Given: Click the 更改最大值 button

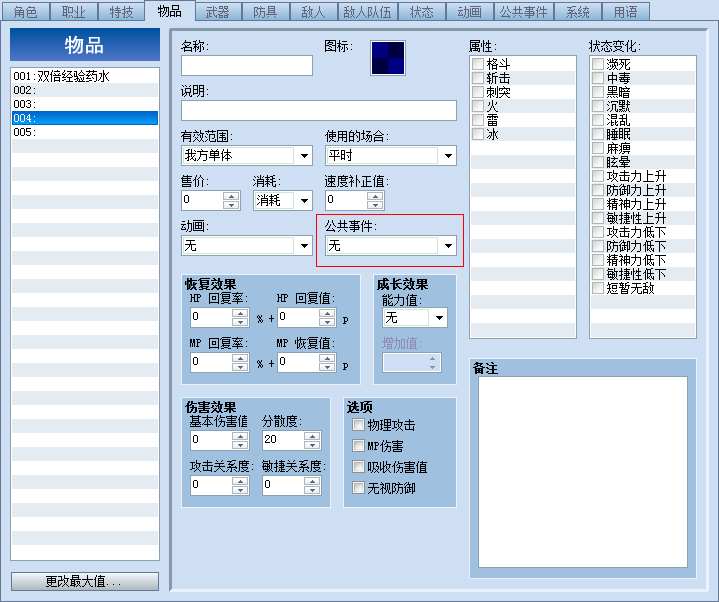Looking at the screenshot, I should pyautogui.click(x=85, y=581).
